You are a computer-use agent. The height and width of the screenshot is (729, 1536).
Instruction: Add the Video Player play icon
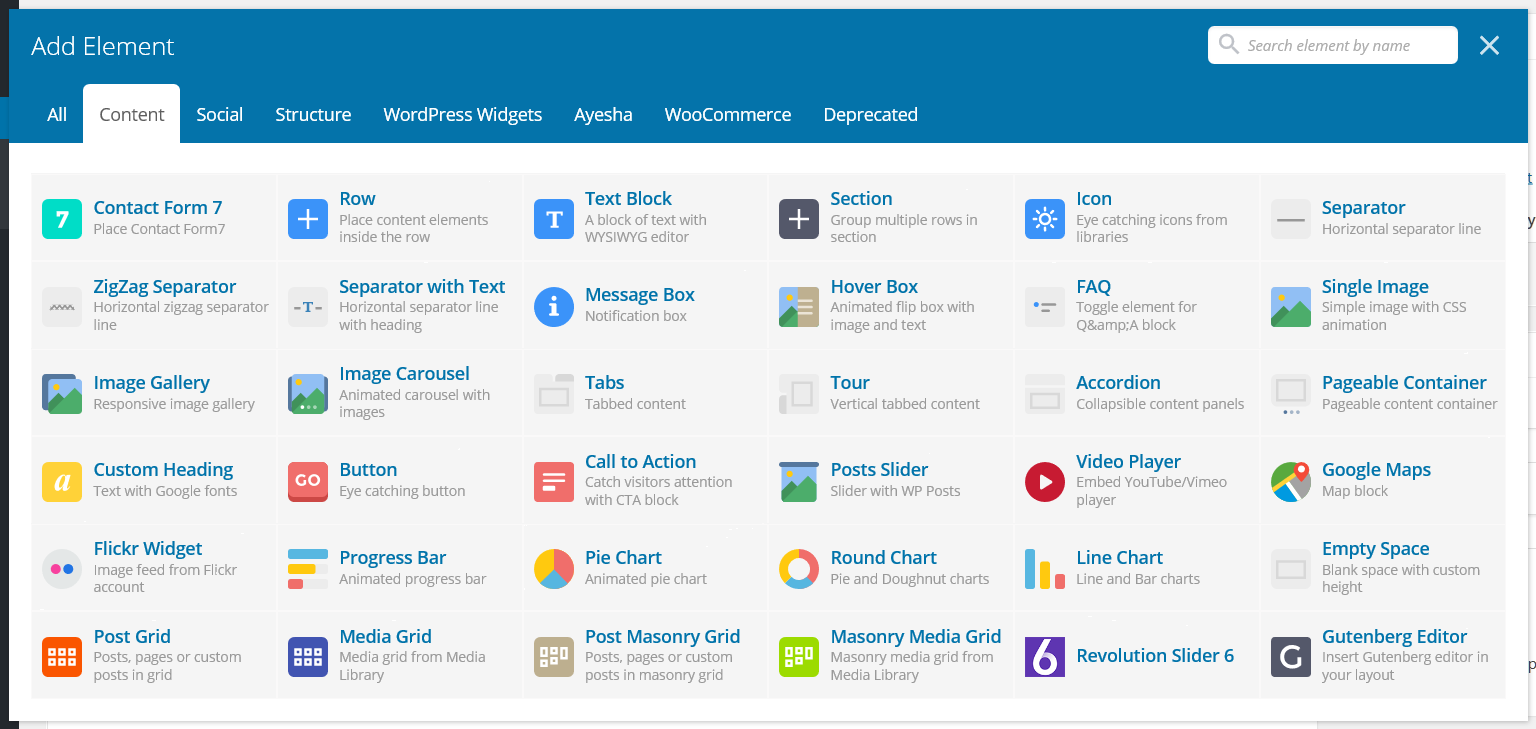1044,481
